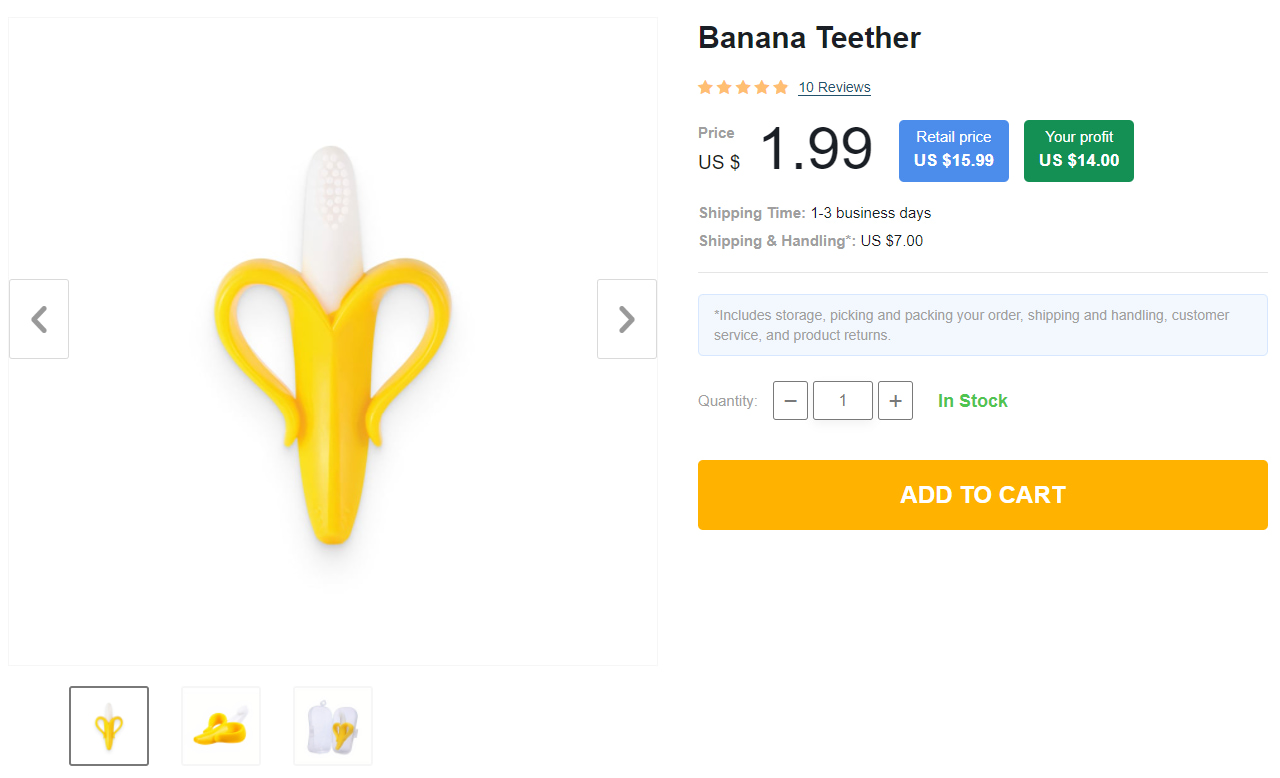Click the minus button to decrease quantity
1280x778 pixels.
pyautogui.click(x=790, y=400)
